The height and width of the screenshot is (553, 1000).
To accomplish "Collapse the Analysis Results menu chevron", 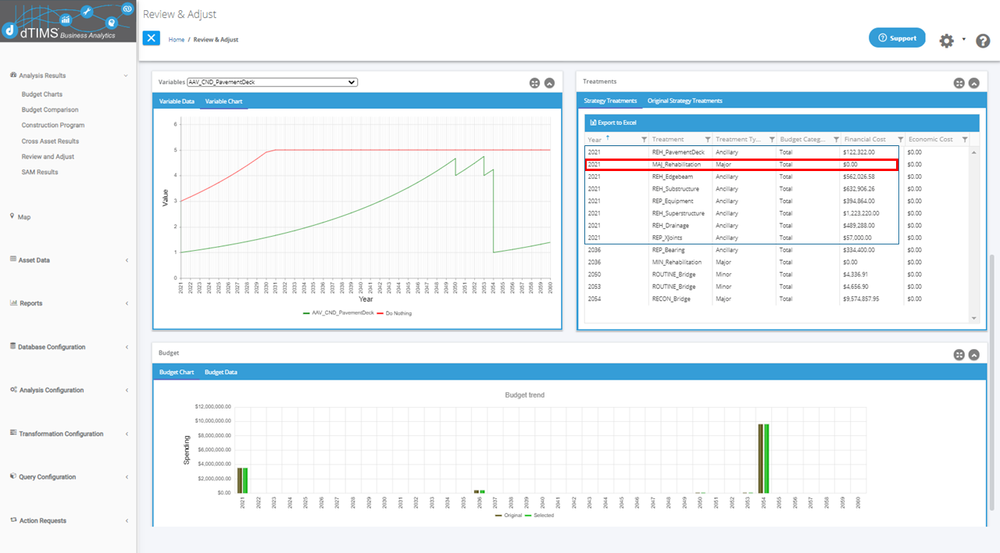I will pos(126,76).
